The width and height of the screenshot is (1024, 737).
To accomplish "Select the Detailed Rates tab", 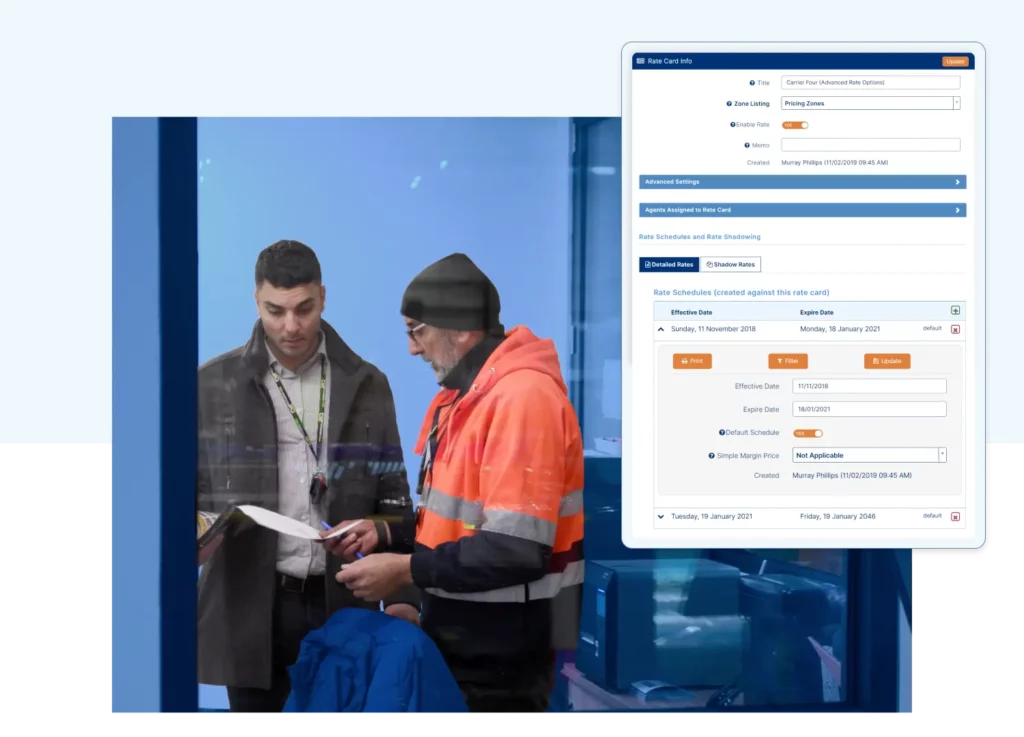I will coord(668,264).
